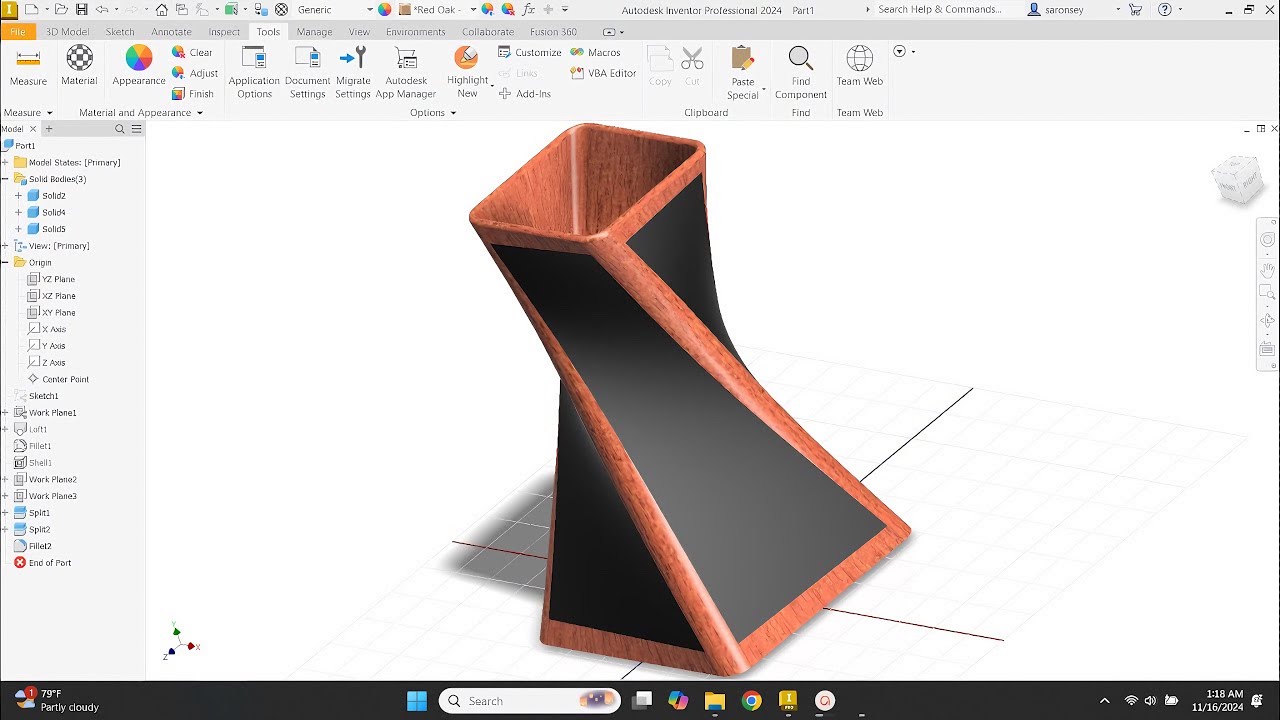The image size is (1280, 720).
Task: Save the document from quick access toolbar
Action: click(x=81, y=10)
